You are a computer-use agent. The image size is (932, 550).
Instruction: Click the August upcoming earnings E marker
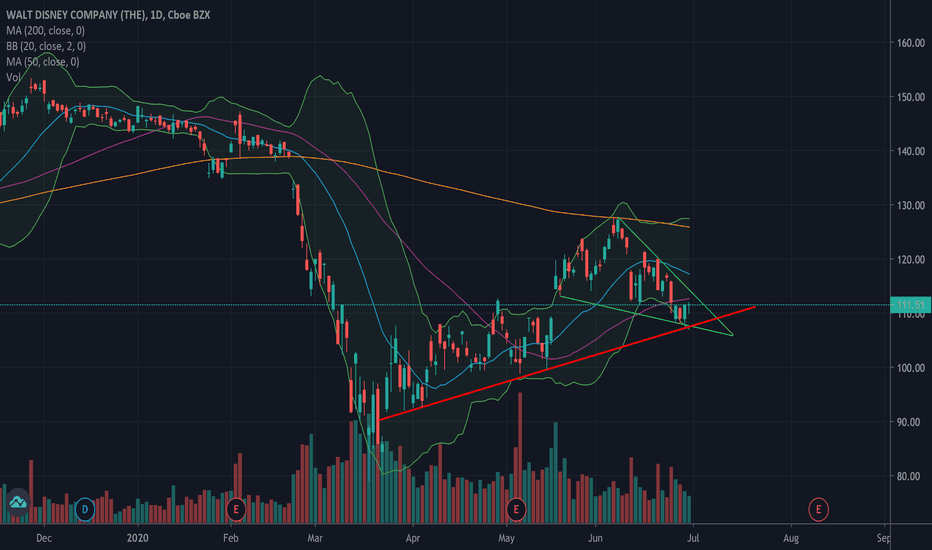click(x=818, y=510)
